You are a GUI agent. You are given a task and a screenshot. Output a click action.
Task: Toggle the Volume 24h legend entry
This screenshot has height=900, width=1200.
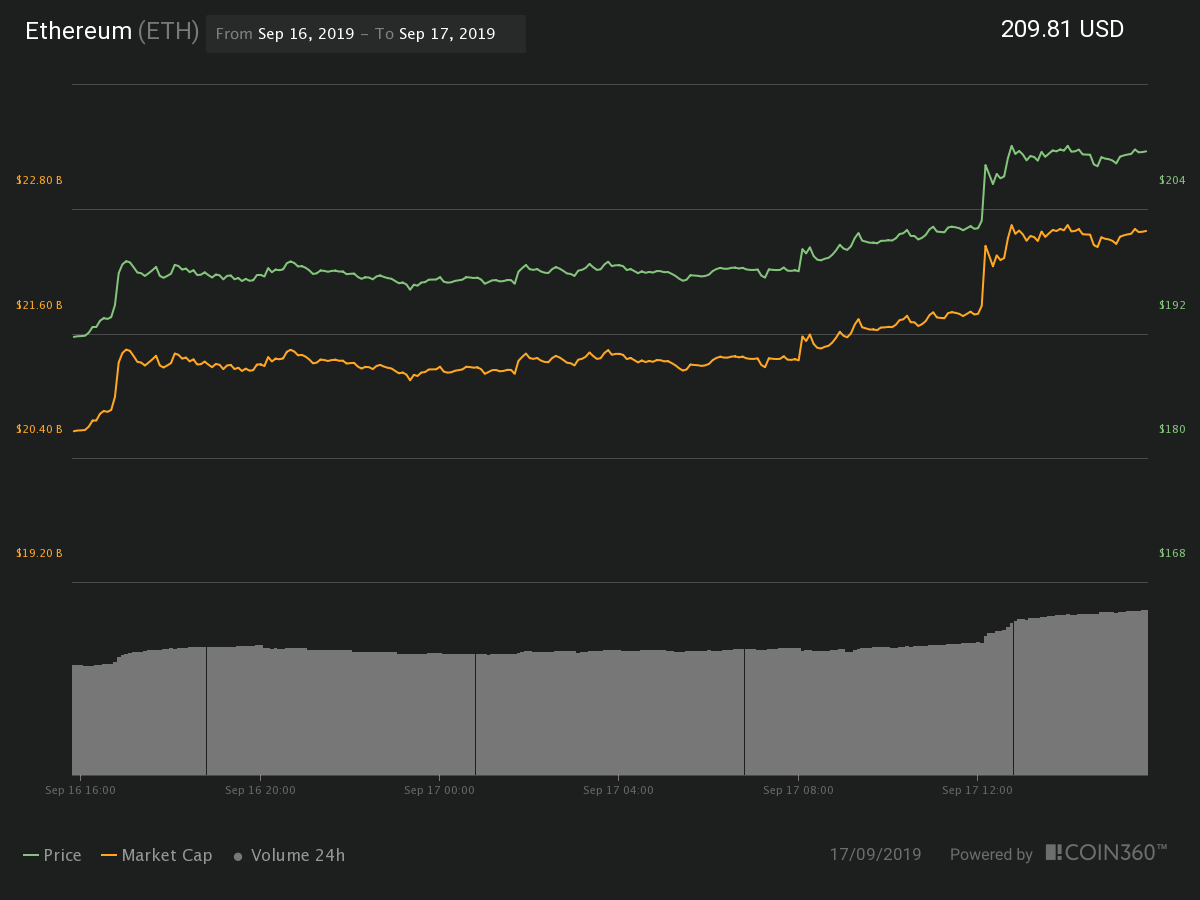point(289,855)
